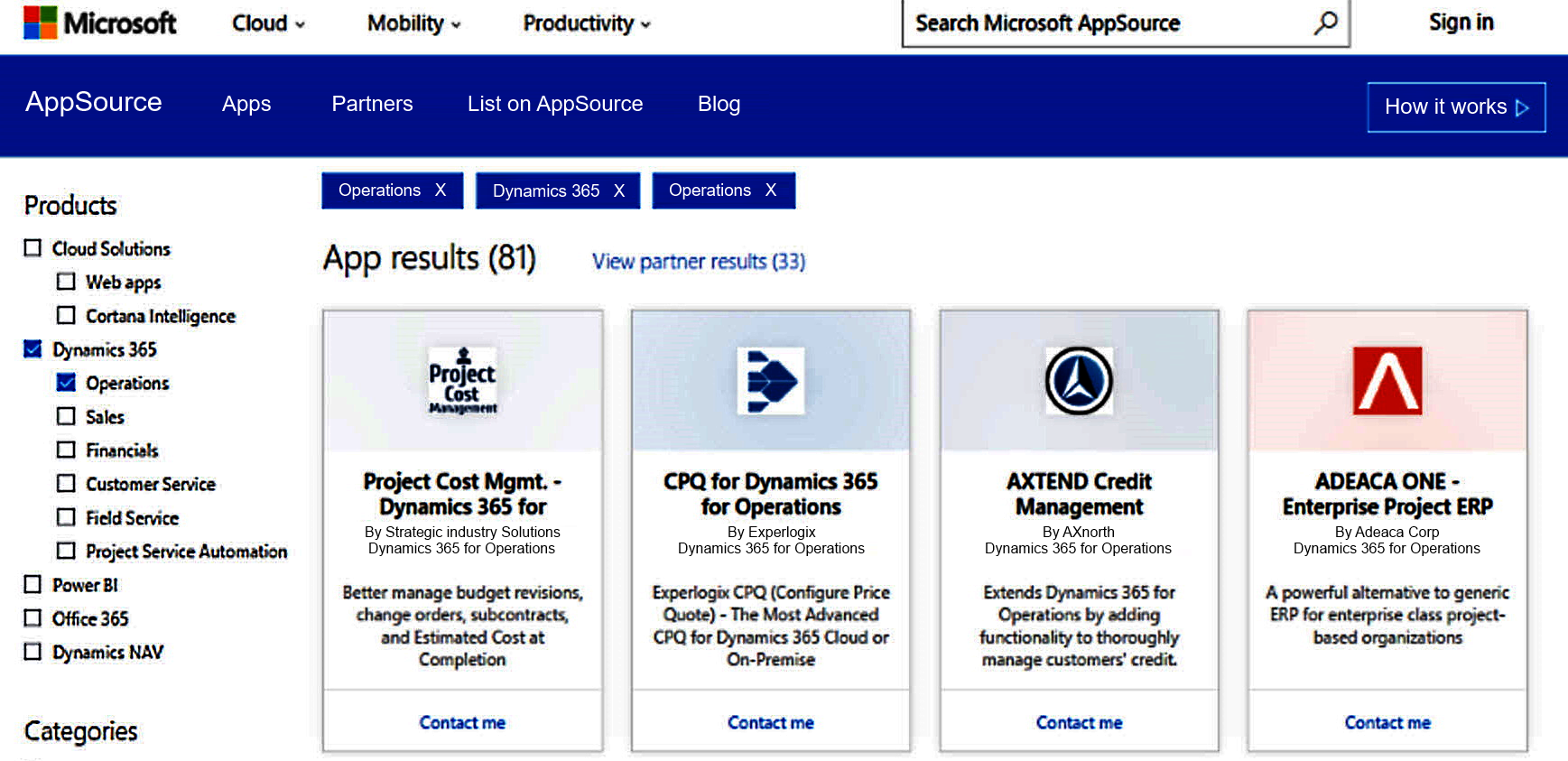Click 'By Adeaca Corp' text
Viewport: 1568px width, 761px height.
click(x=1387, y=533)
